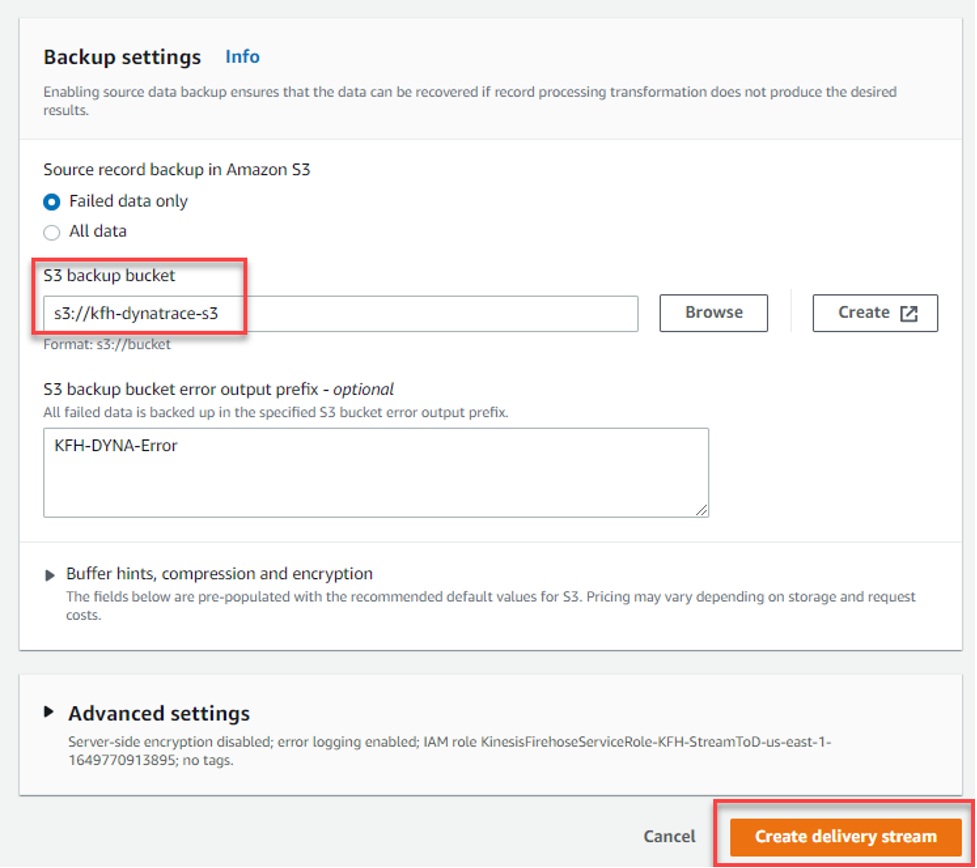Click the resize handle of the prefix textarea

pos(703,510)
